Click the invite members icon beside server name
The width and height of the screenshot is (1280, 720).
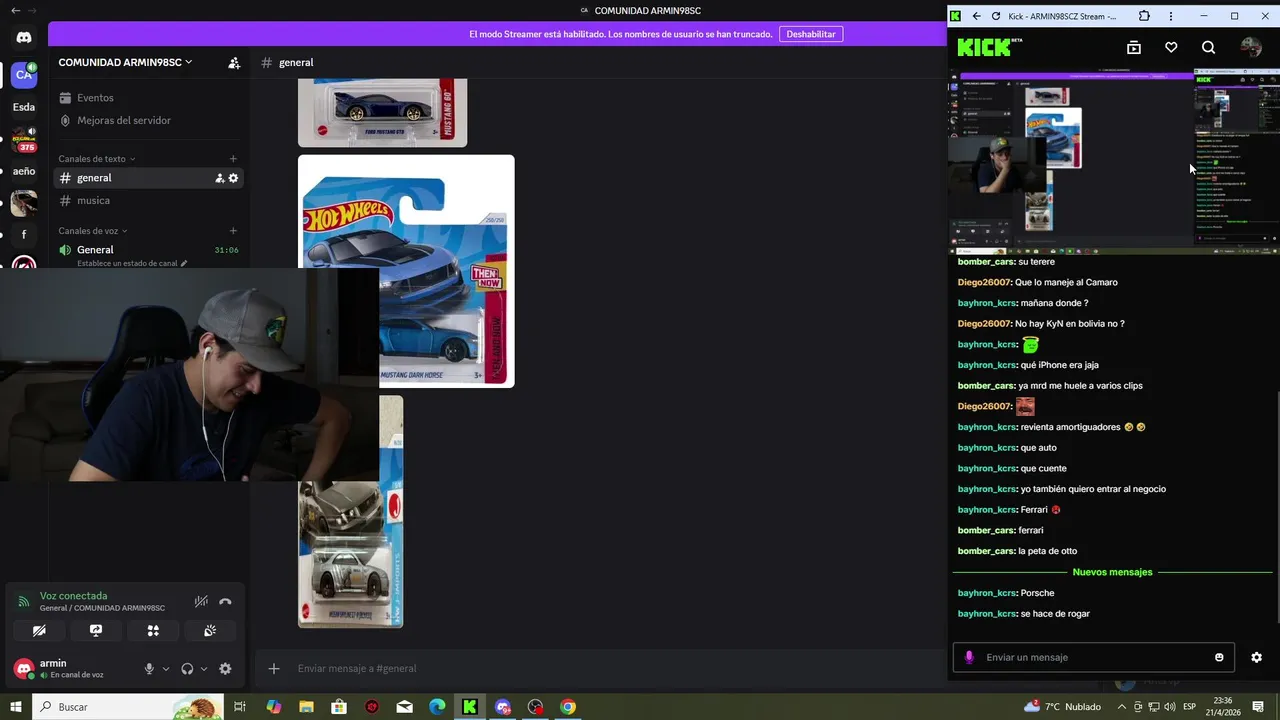pyautogui.click(x=234, y=62)
